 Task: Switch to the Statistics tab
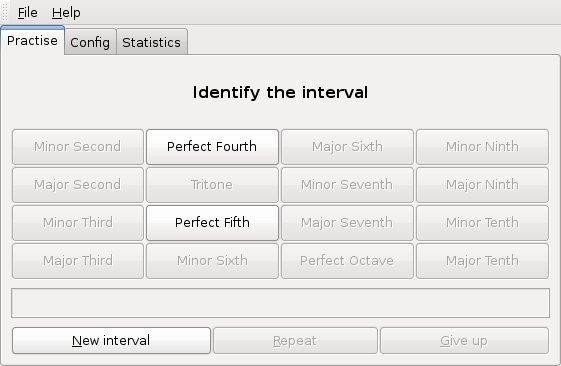(x=151, y=42)
